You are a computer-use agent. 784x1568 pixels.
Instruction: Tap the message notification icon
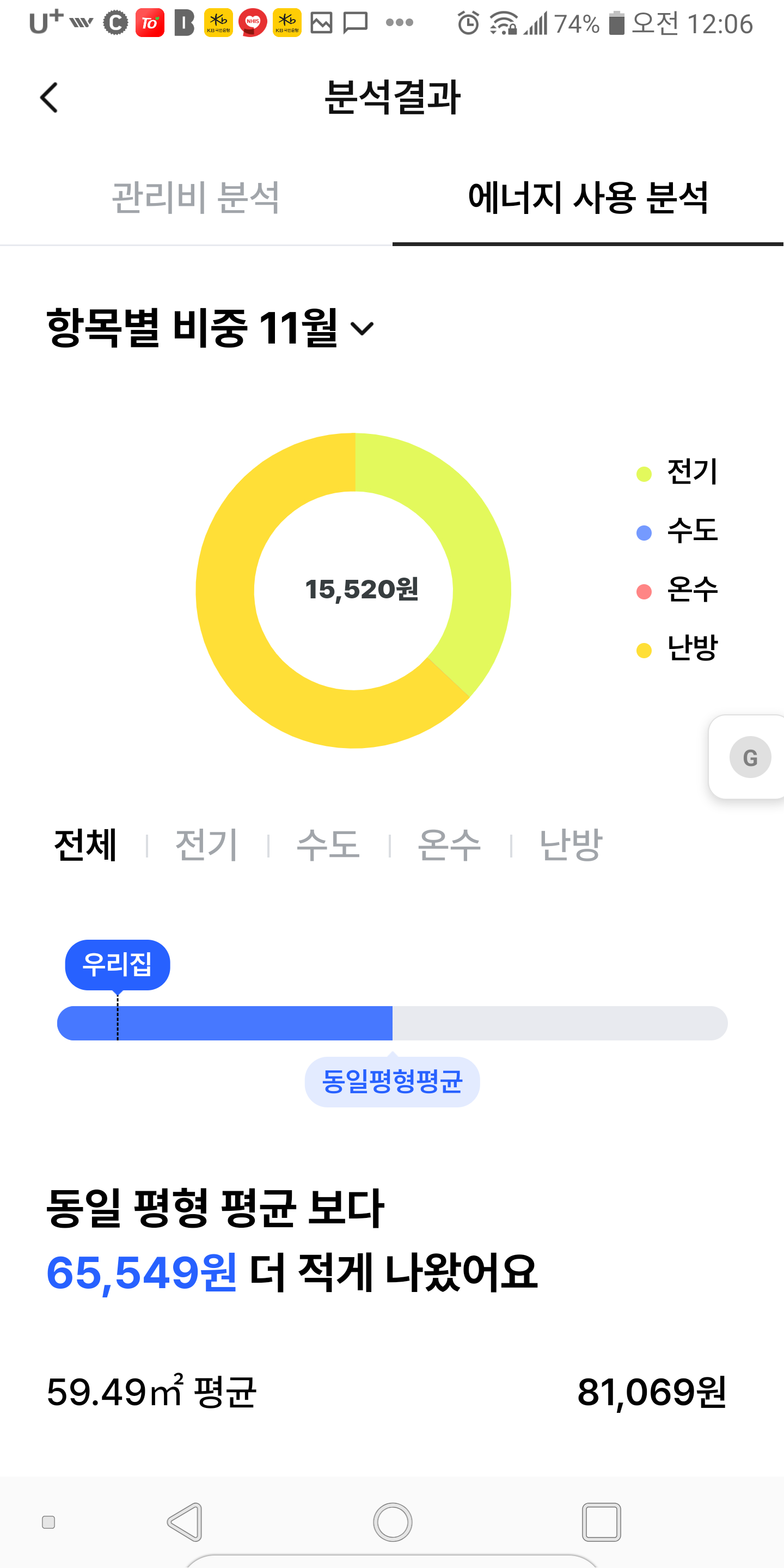[x=356, y=24]
